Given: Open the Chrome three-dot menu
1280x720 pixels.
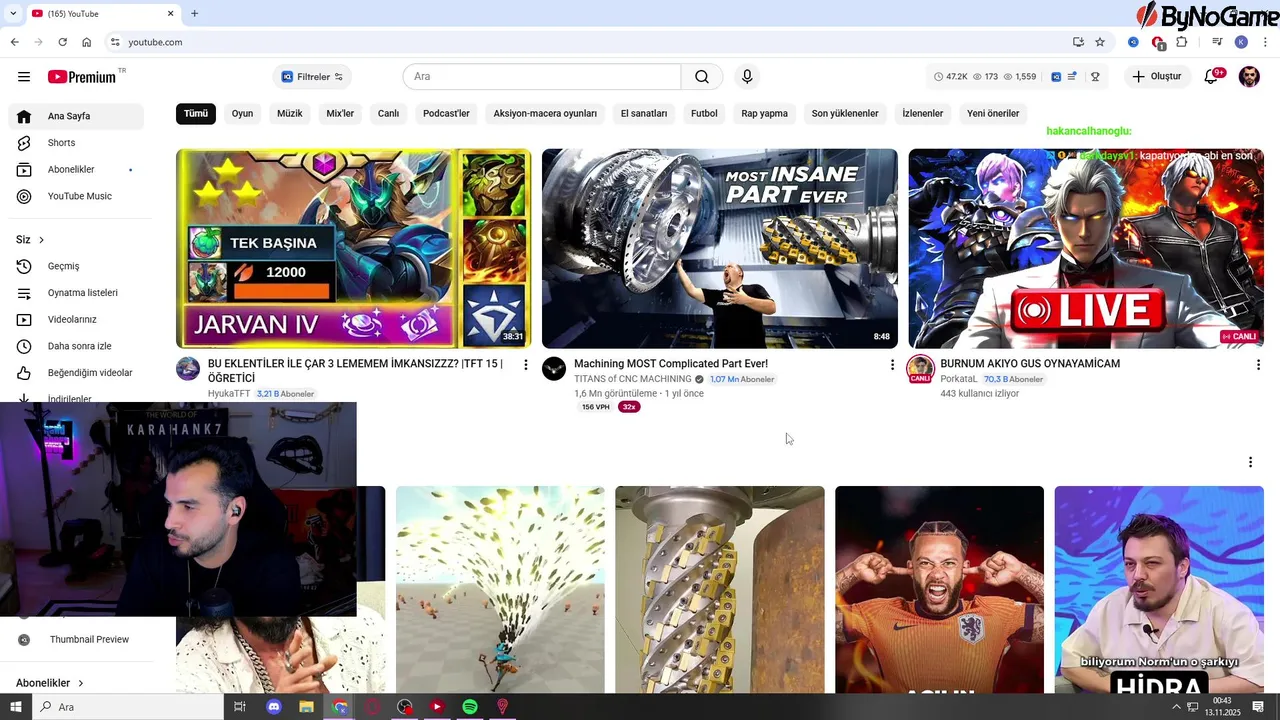Looking at the screenshot, I should (x=1266, y=42).
